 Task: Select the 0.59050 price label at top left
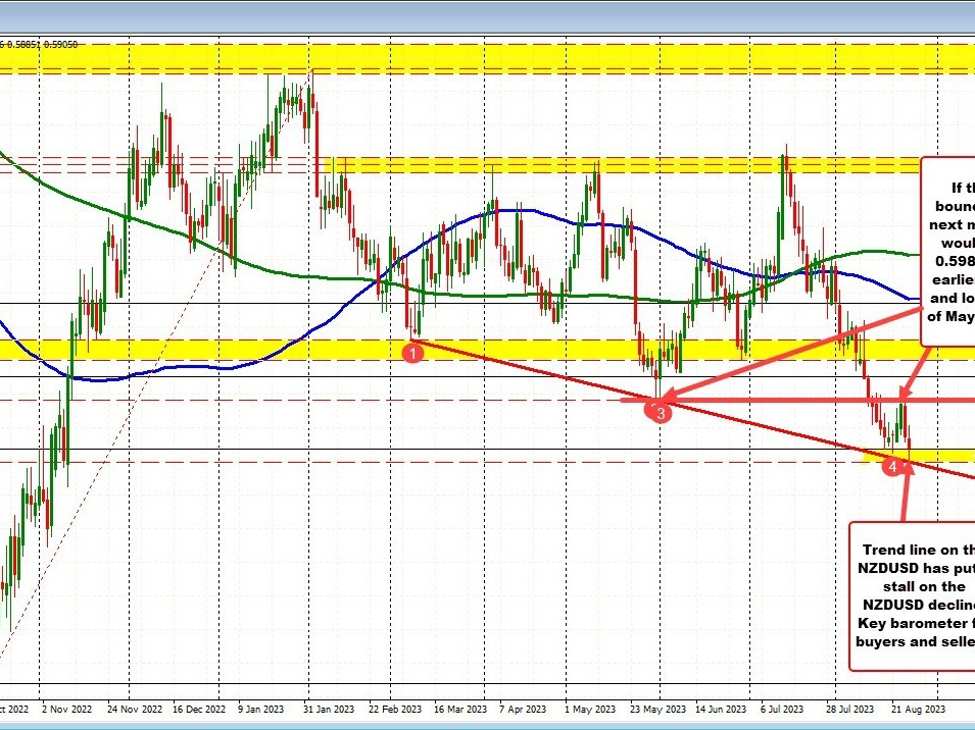[61, 43]
